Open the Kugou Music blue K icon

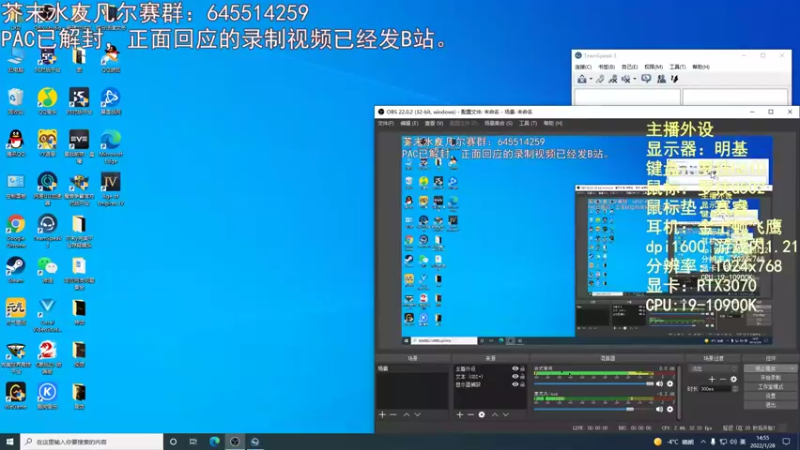click(47, 396)
